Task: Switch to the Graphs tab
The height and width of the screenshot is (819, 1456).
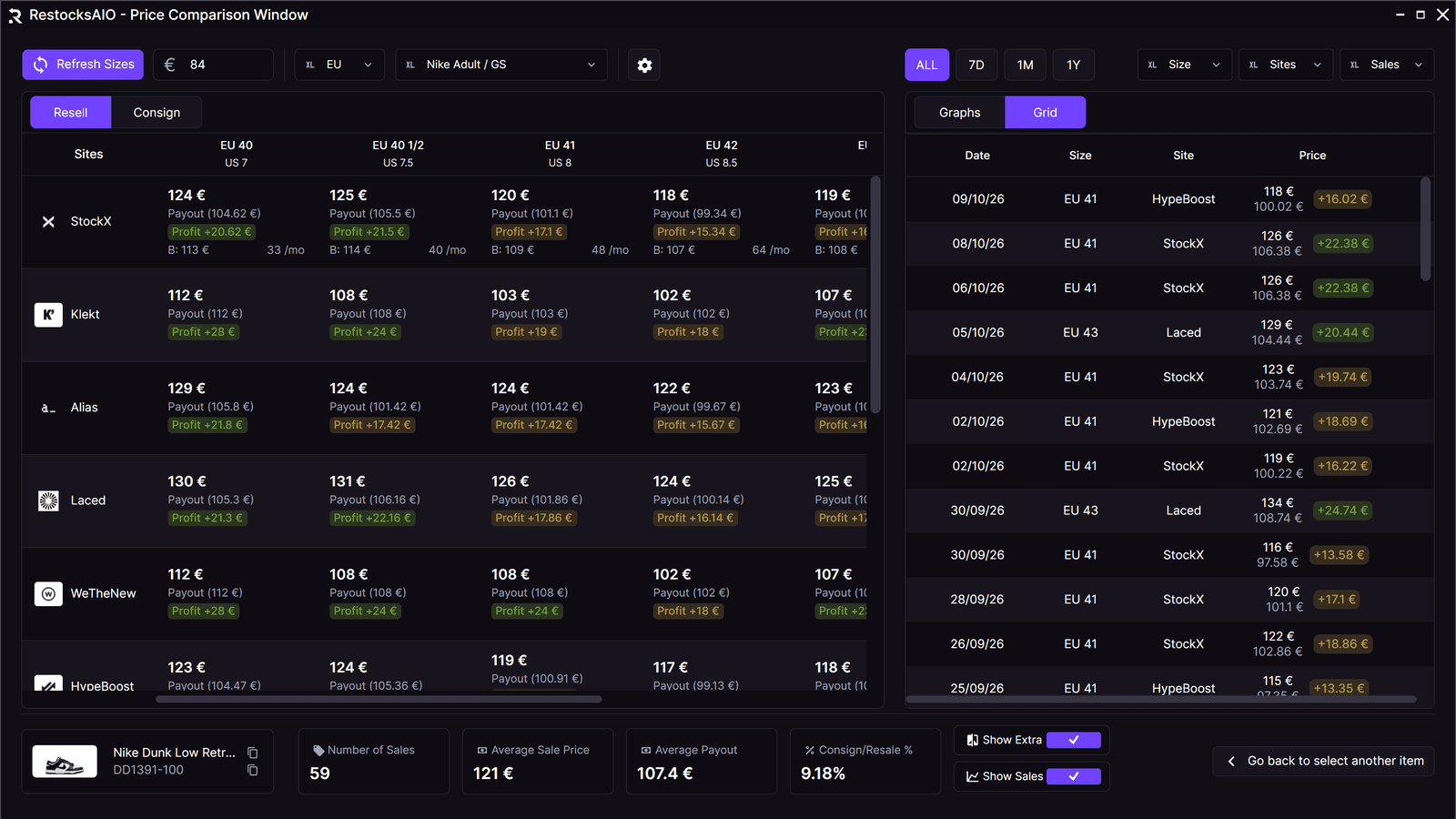Action: pos(959,113)
